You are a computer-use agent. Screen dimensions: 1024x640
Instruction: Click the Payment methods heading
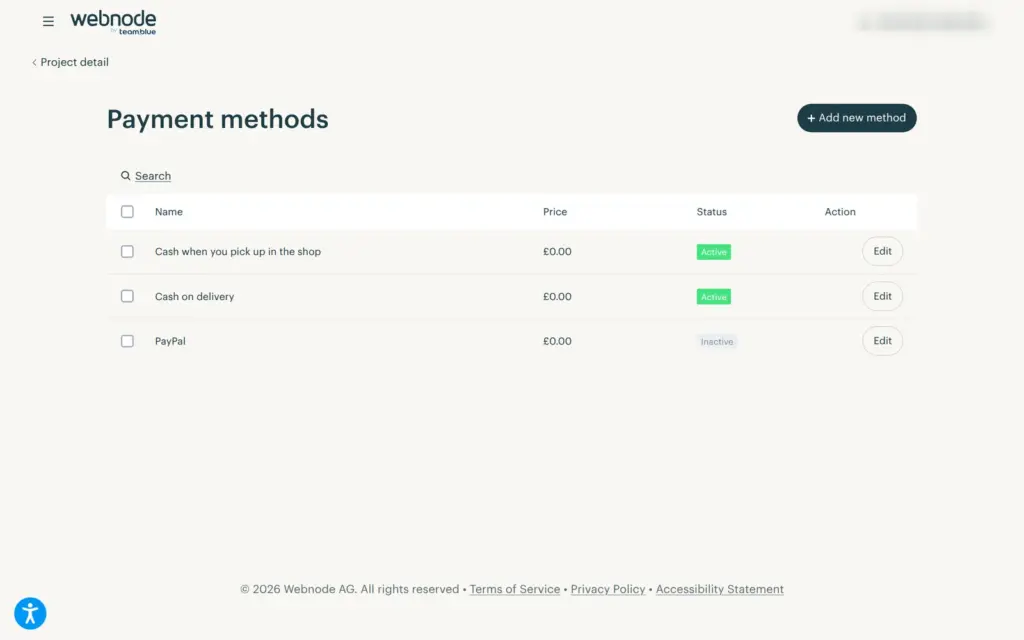(x=217, y=119)
